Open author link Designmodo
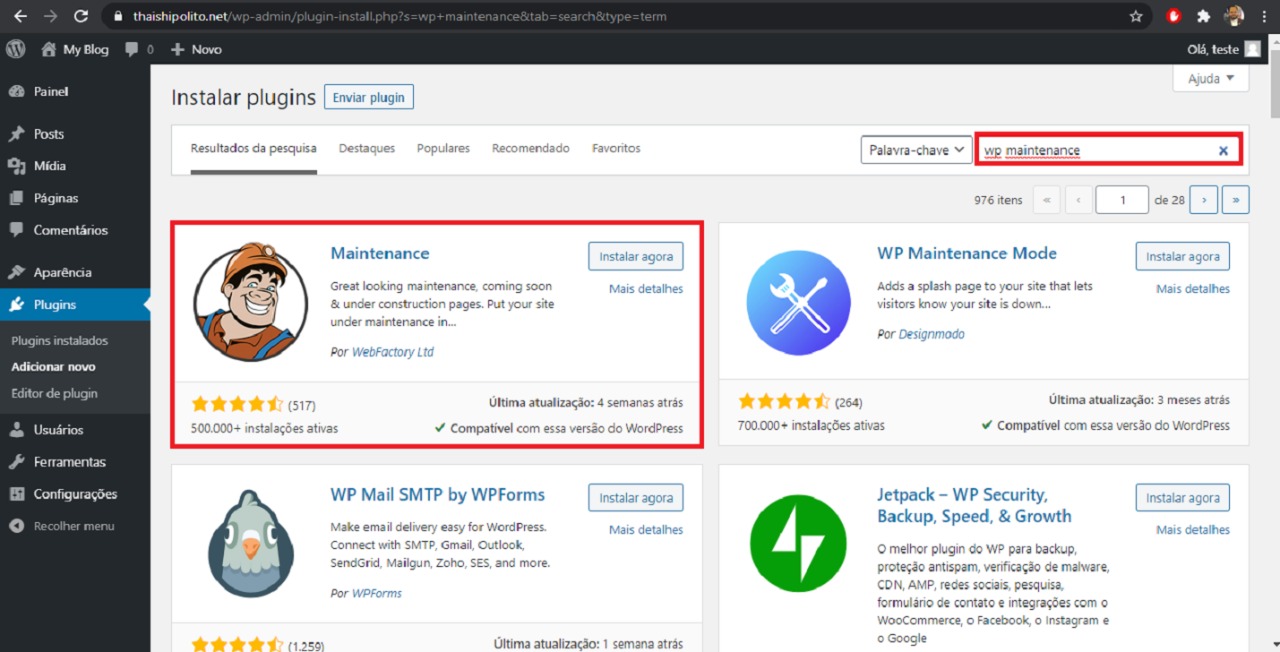The image size is (1280, 652). [x=932, y=334]
